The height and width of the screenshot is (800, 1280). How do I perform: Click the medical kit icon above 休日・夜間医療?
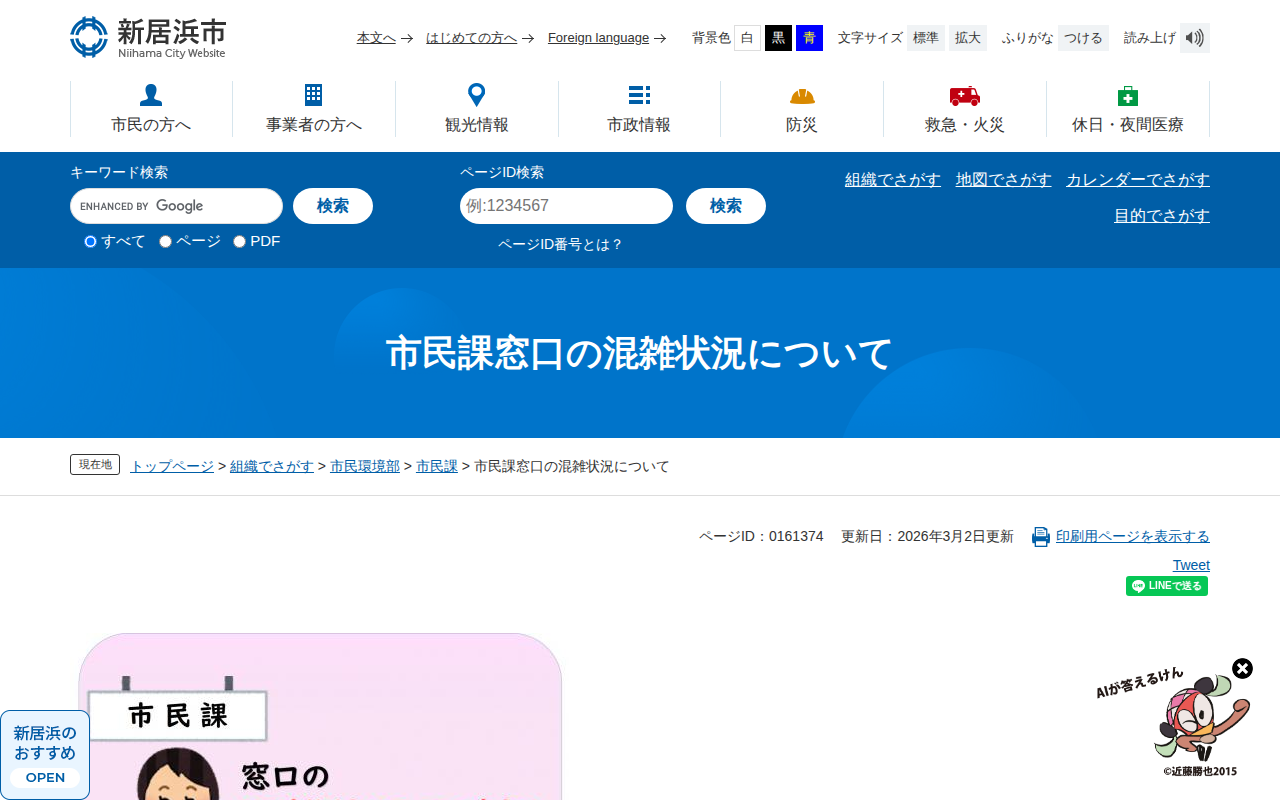click(1128, 95)
